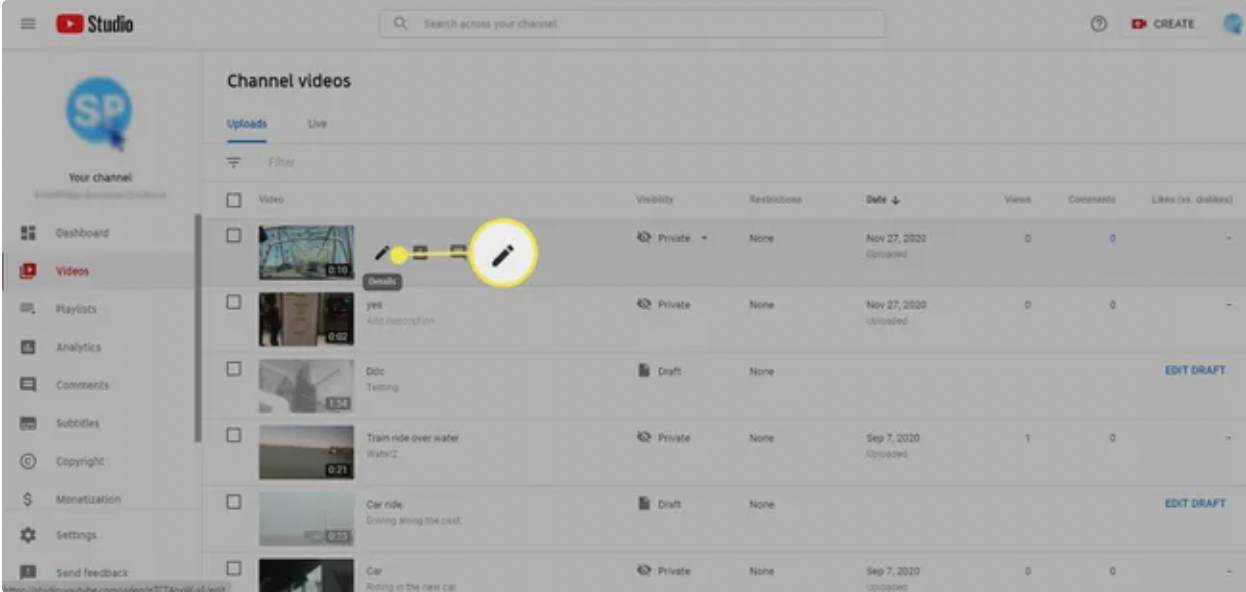Expand the Private visibility dropdown on first video
1246x592 pixels.
pyautogui.click(x=704, y=238)
